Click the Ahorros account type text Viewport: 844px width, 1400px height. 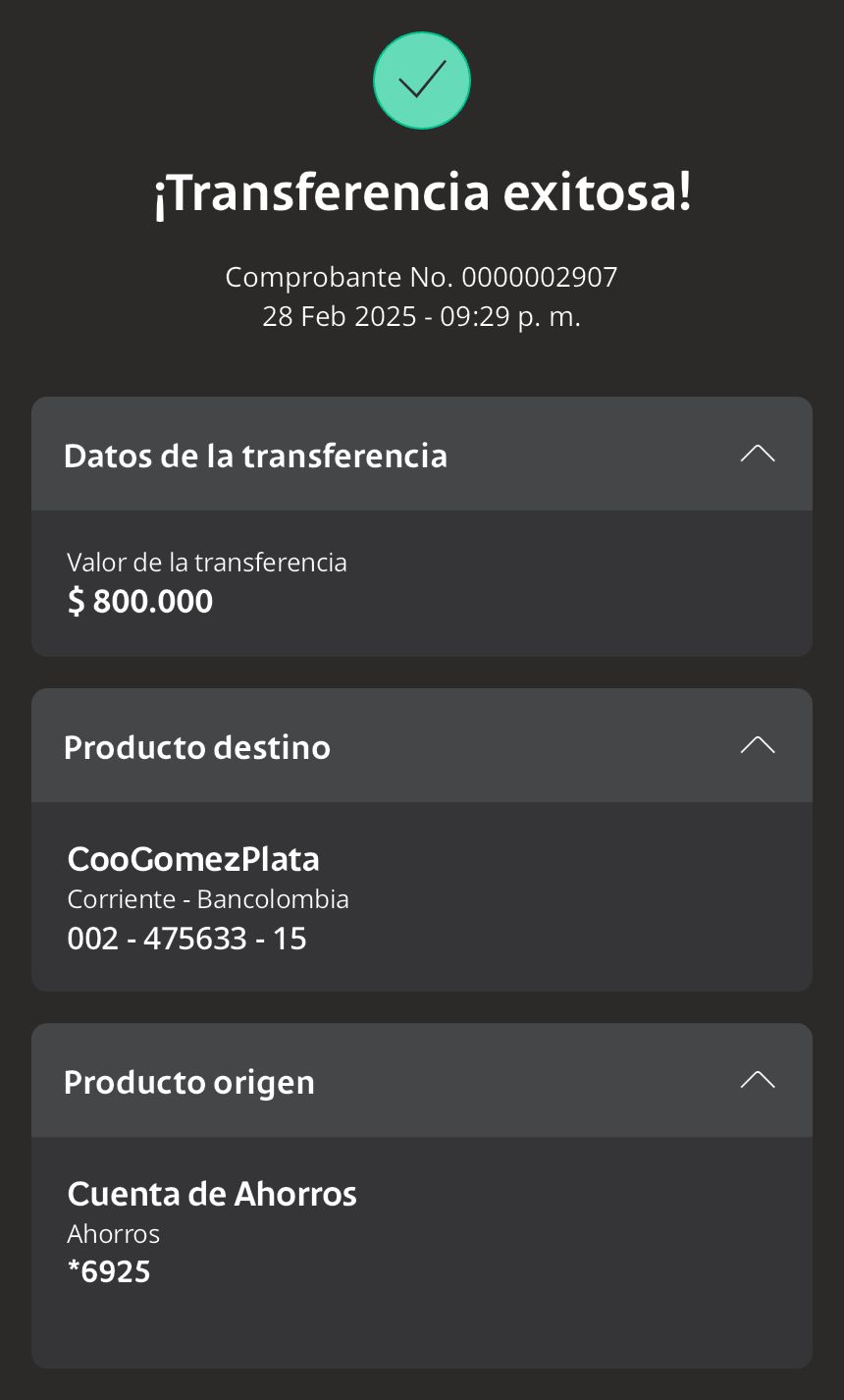point(114,1234)
